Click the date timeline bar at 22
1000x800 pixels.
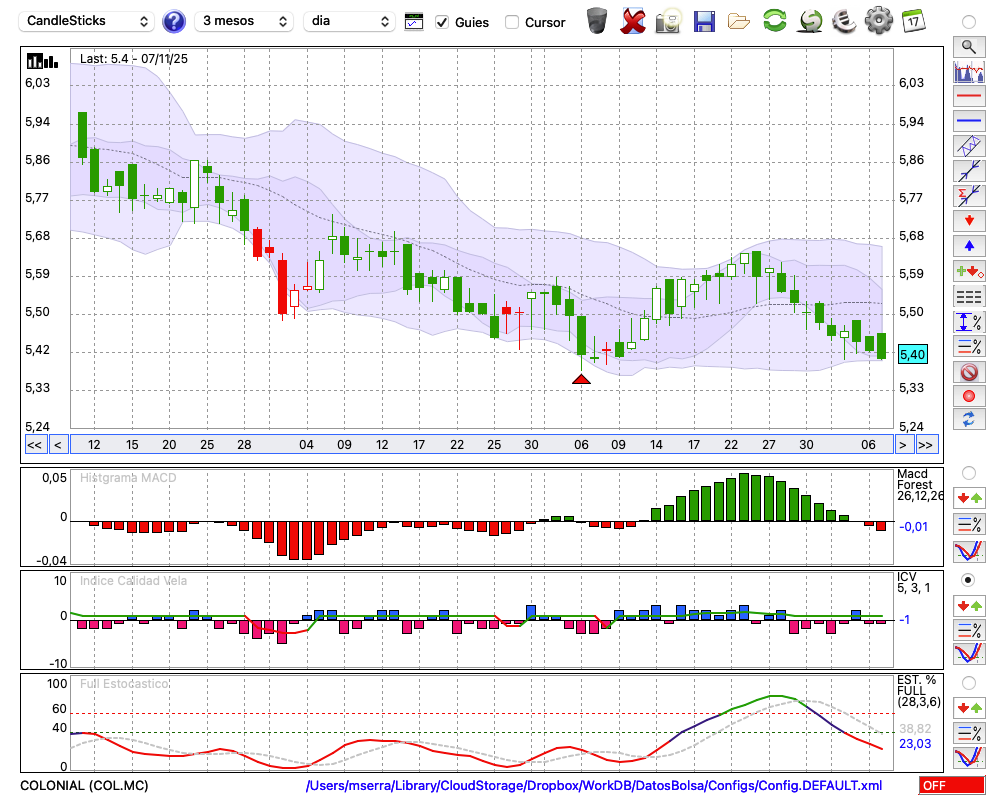[457, 445]
